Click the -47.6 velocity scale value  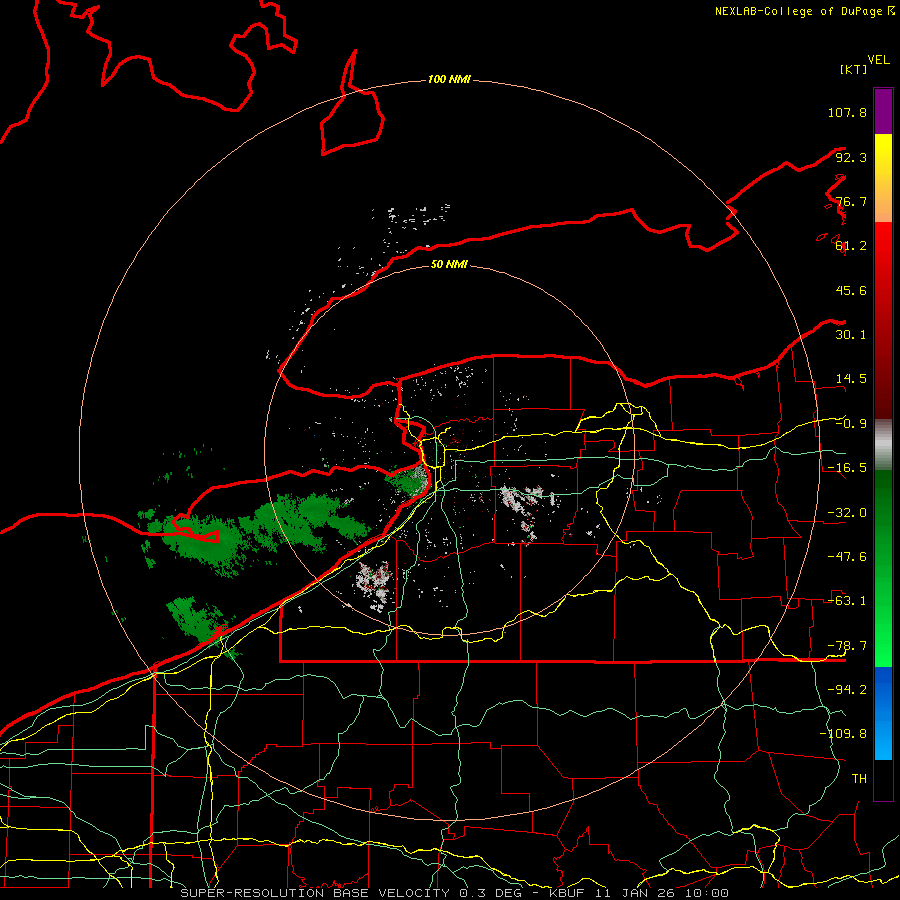(847, 557)
